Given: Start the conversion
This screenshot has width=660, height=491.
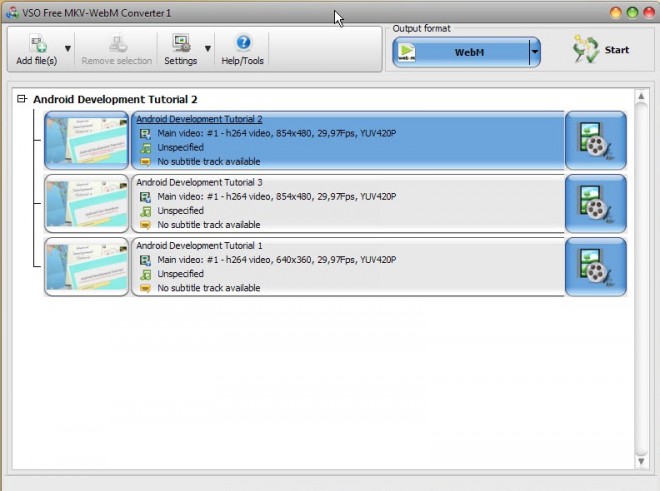Looking at the screenshot, I should click(601, 50).
